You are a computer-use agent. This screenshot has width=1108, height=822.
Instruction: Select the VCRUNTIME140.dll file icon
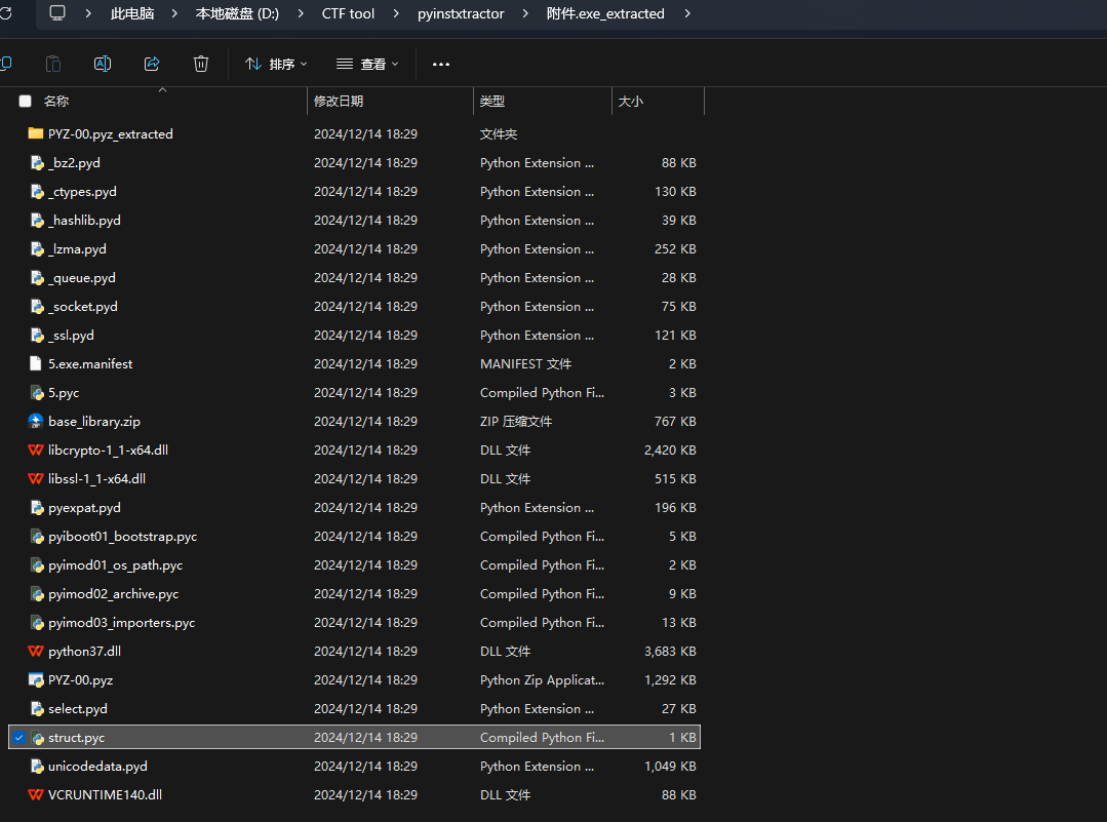tap(35, 795)
